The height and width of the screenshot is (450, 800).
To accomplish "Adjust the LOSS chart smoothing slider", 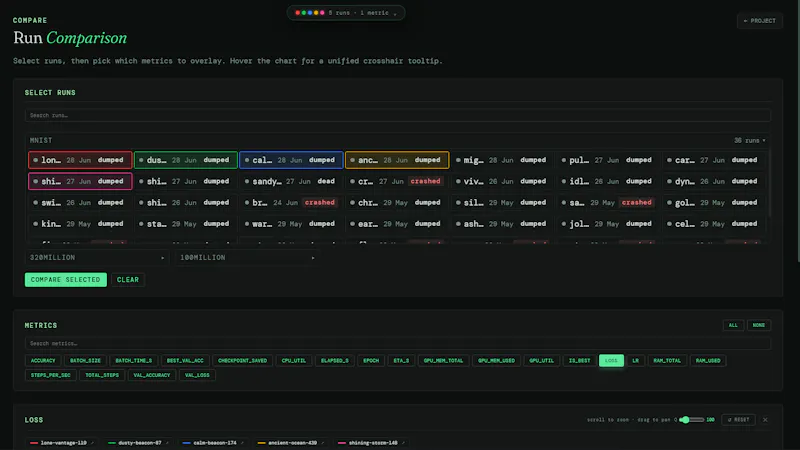I will [691, 420].
